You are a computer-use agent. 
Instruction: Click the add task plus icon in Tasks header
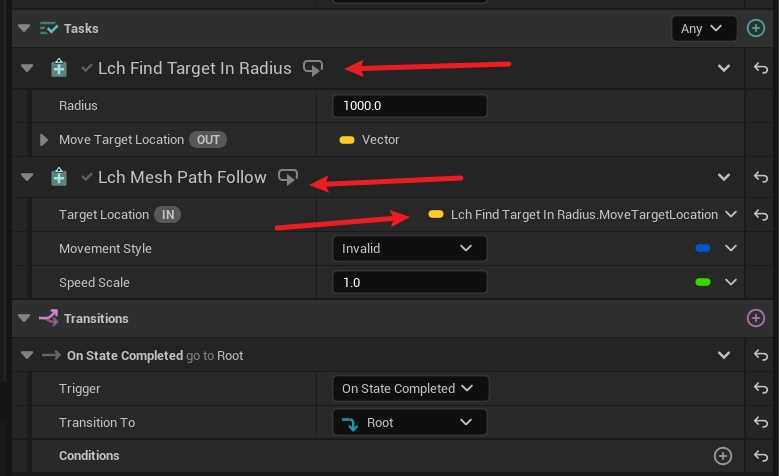tap(756, 29)
